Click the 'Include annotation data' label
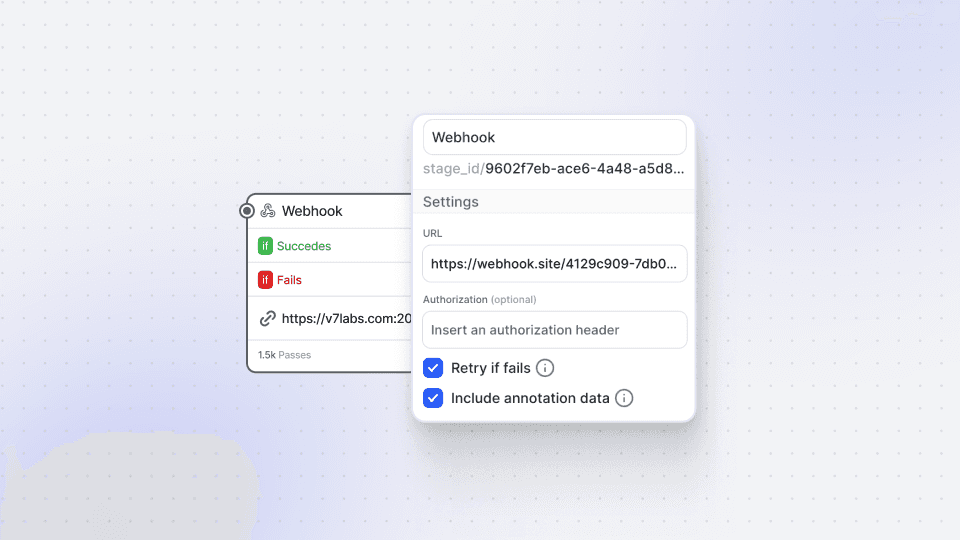 (530, 398)
